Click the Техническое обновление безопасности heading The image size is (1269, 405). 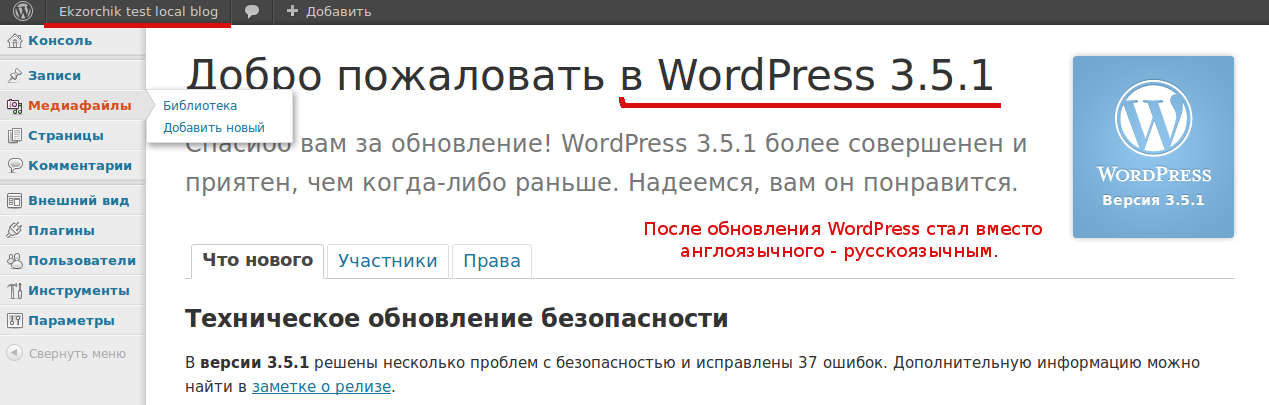(x=457, y=319)
